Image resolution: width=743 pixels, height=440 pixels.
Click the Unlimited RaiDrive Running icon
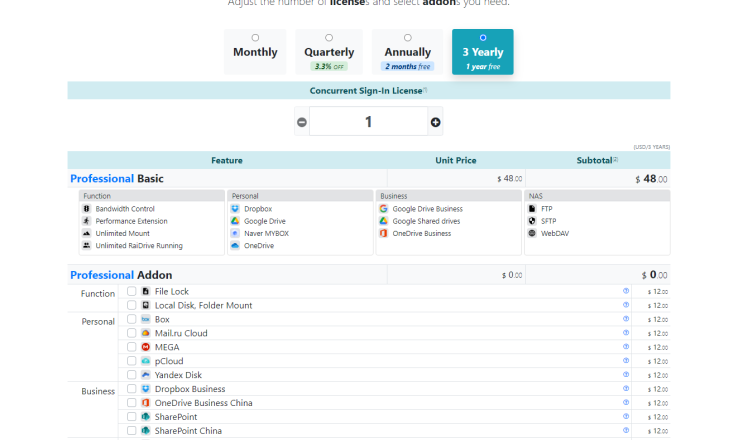[86, 245]
